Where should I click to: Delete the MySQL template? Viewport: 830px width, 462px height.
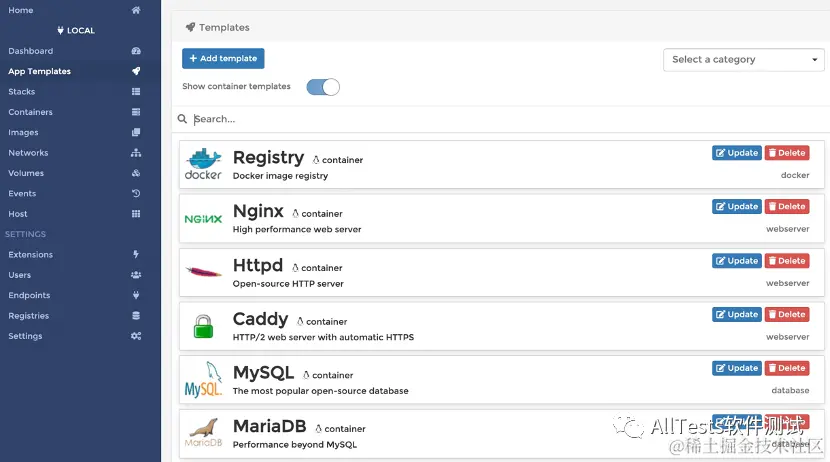click(787, 368)
